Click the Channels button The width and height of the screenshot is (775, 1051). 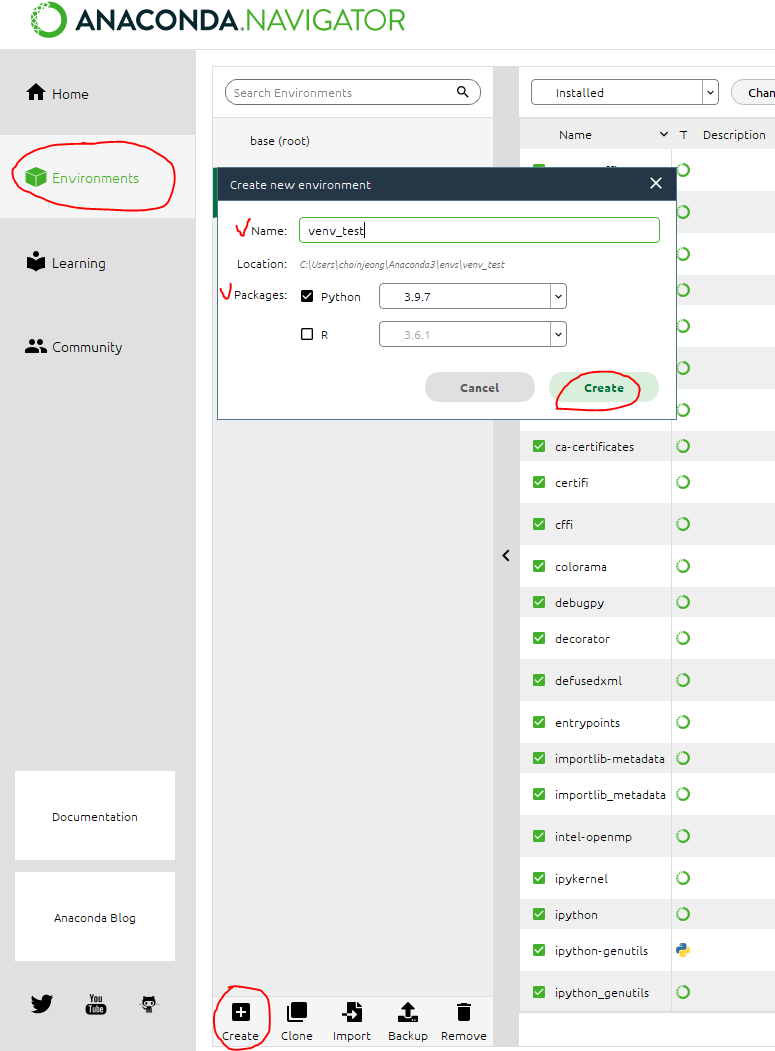coord(755,92)
